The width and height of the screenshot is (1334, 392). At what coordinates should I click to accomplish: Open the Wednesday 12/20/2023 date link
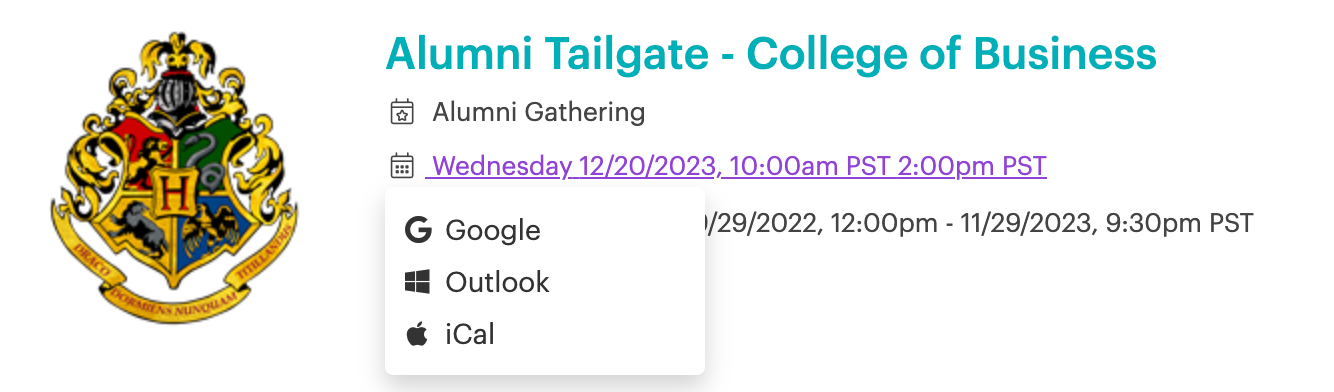[738, 166]
